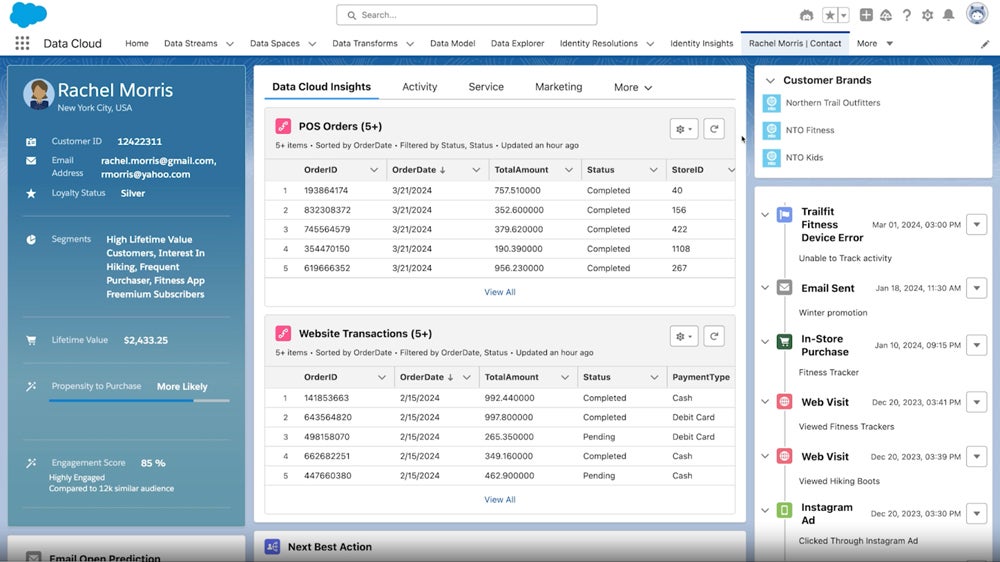Open Website Transactions settings gear menu
This screenshot has height=562, width=1000.
click(x=684, y=336)
